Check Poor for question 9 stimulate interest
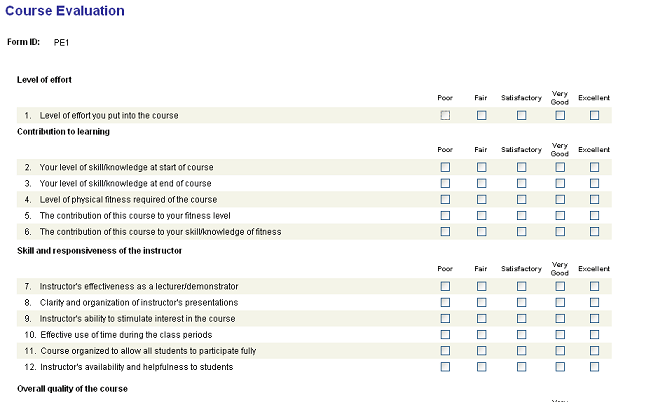The image size is (647, 402). click(445, 319)
